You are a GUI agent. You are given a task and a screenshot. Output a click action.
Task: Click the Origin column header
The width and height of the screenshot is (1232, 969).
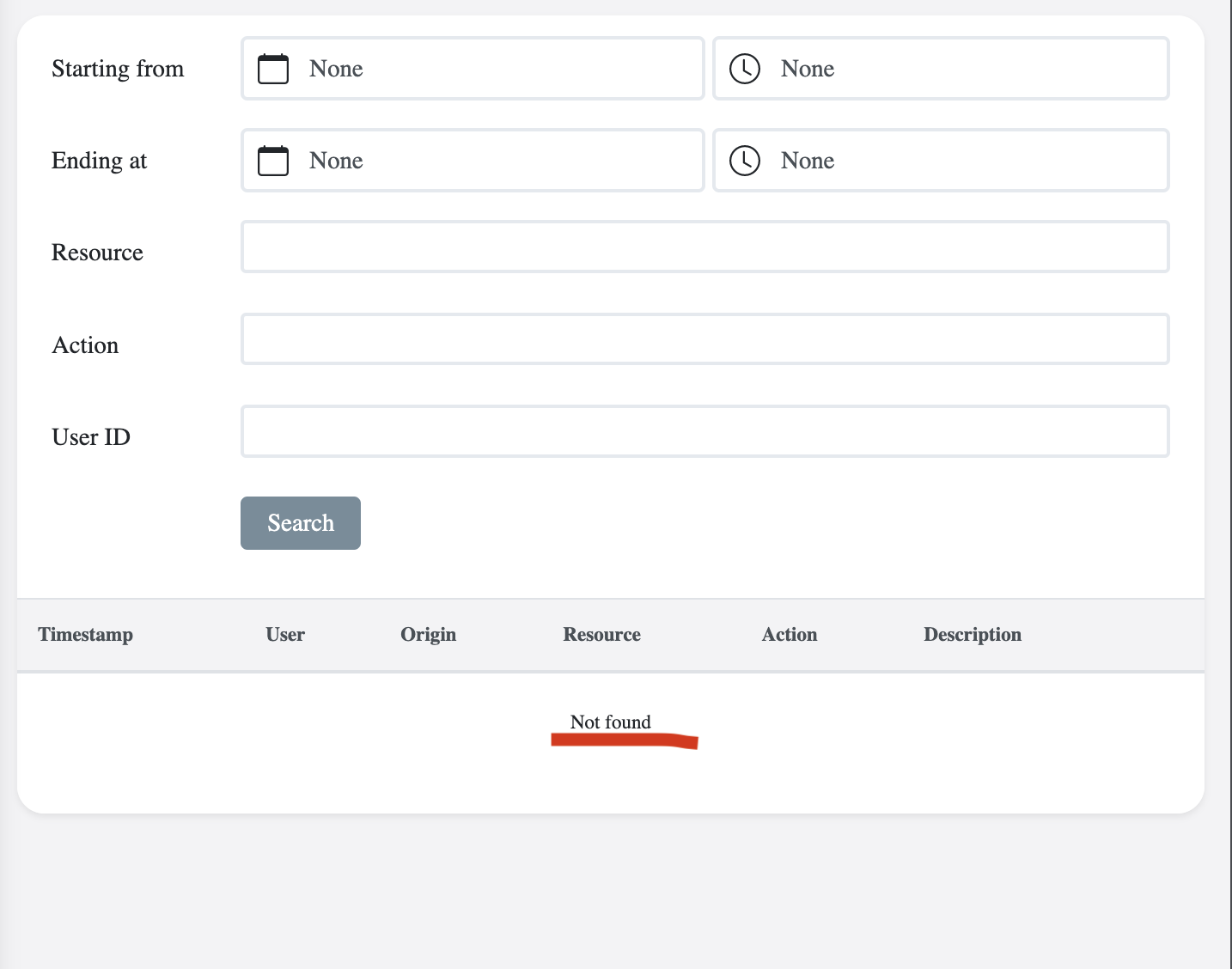[428, 634]
